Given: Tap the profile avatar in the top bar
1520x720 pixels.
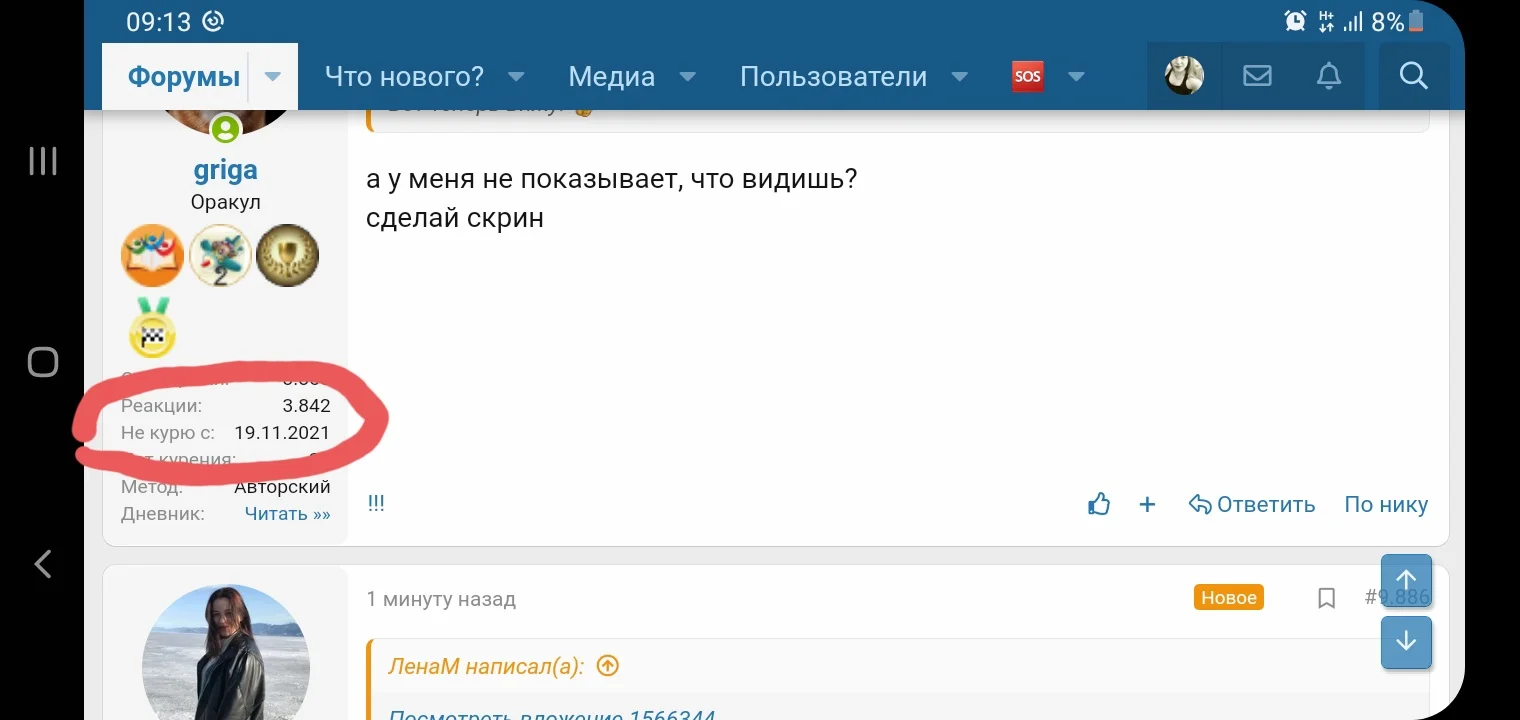Looking at the screenshot, I should 1184,75.
